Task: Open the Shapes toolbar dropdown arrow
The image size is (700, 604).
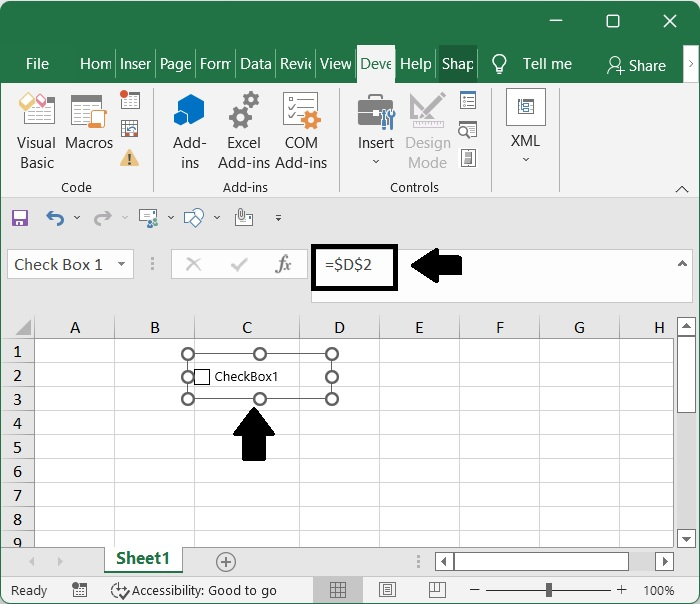Action: (x=217, y=218)
